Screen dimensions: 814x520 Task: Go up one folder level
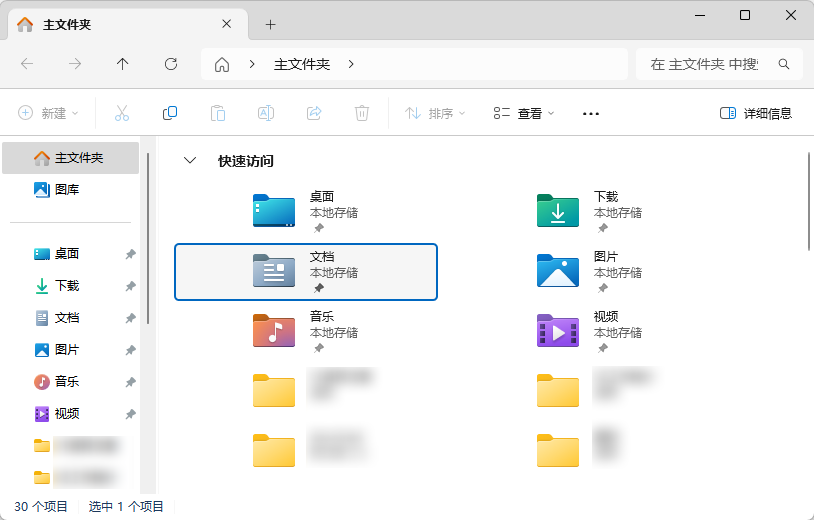pos(123,64)
